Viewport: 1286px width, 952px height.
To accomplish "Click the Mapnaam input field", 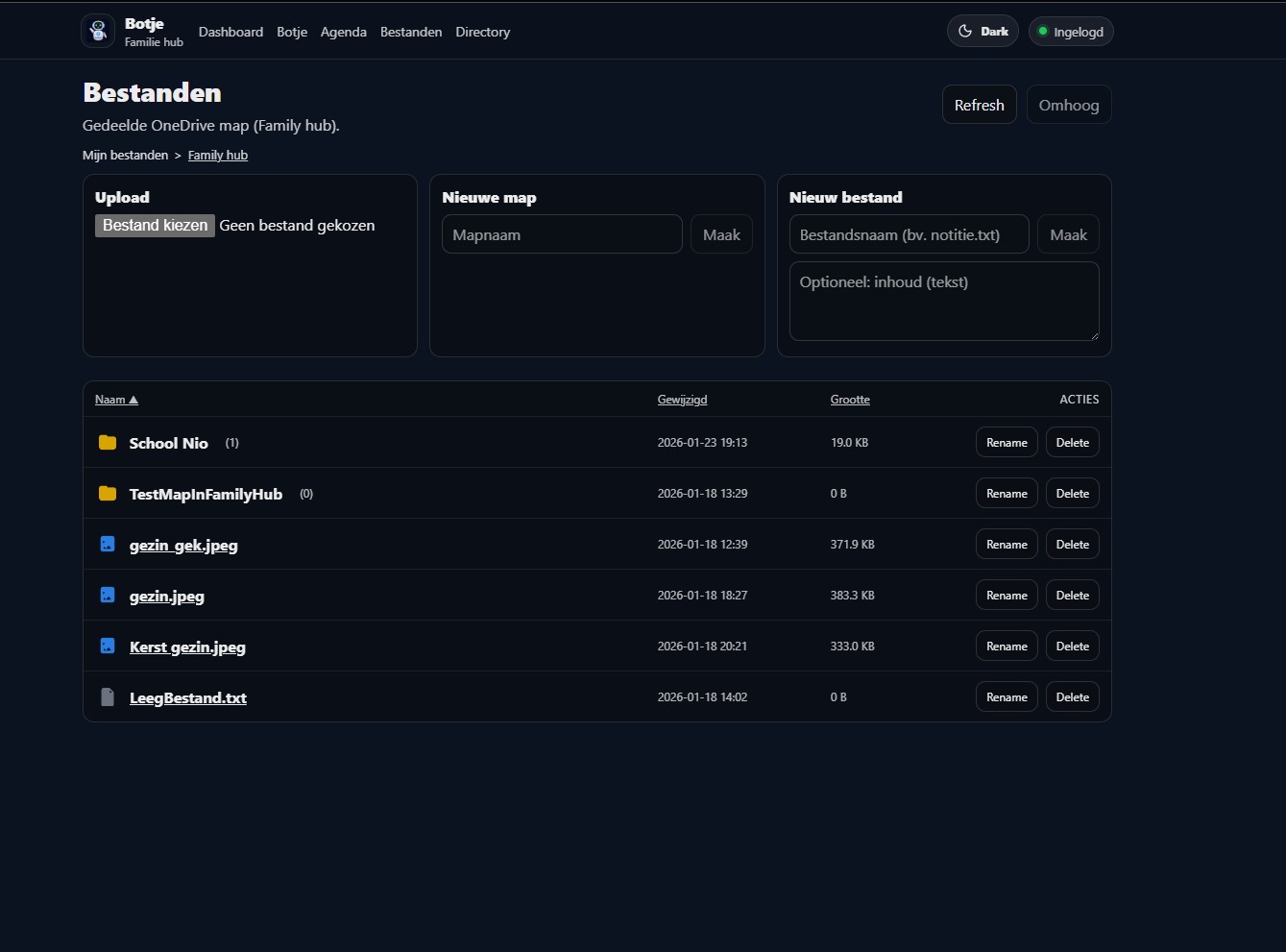I will click(x=562, y=234).
